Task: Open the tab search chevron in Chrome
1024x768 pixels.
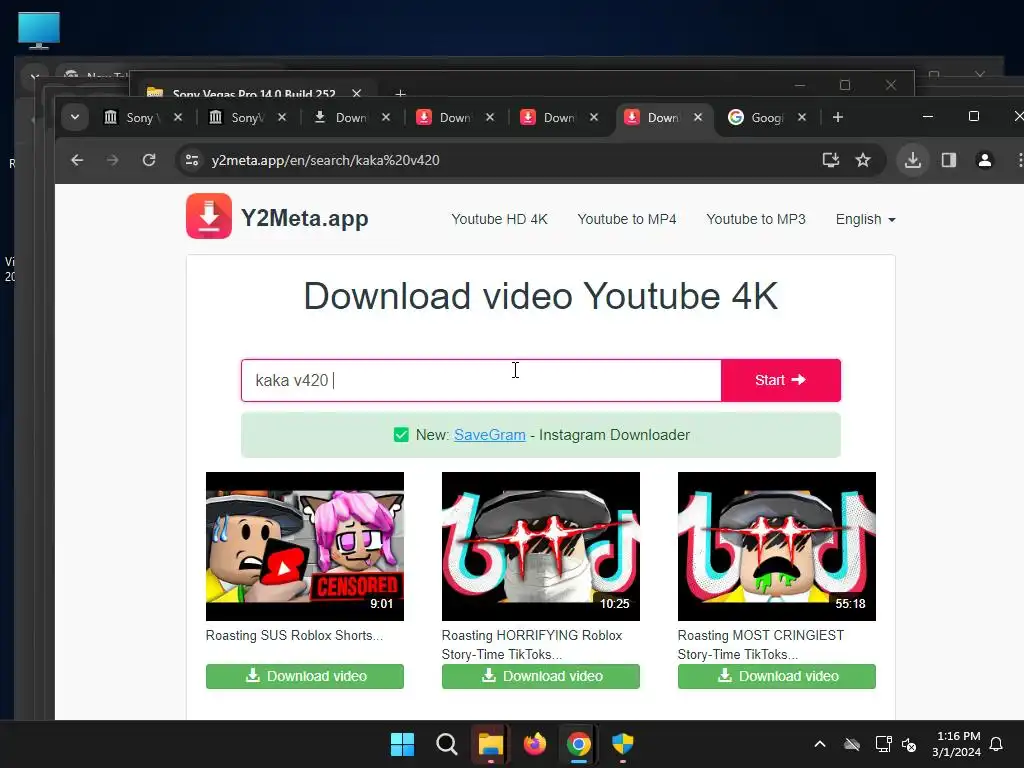Action: [74, 118]
